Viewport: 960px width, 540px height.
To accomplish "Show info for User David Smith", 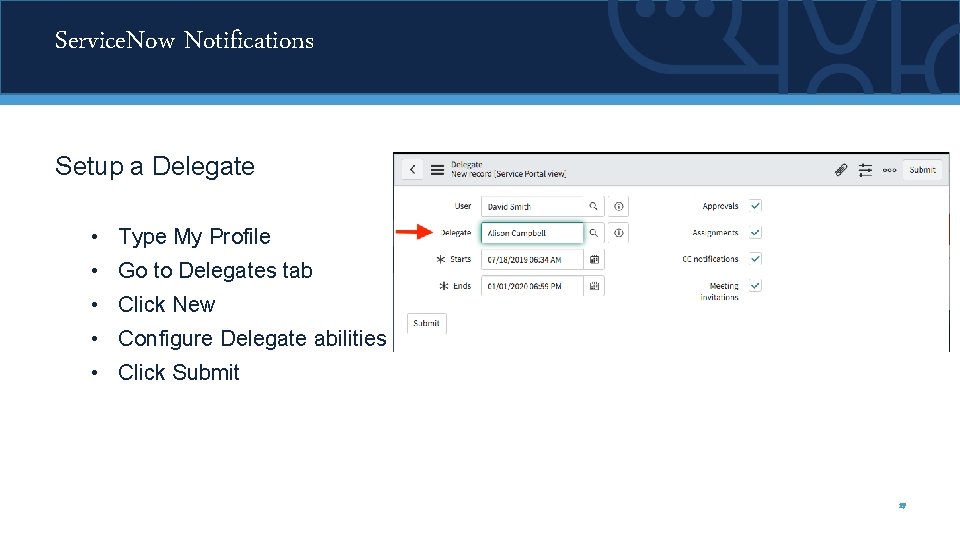I will pos(618,206).
